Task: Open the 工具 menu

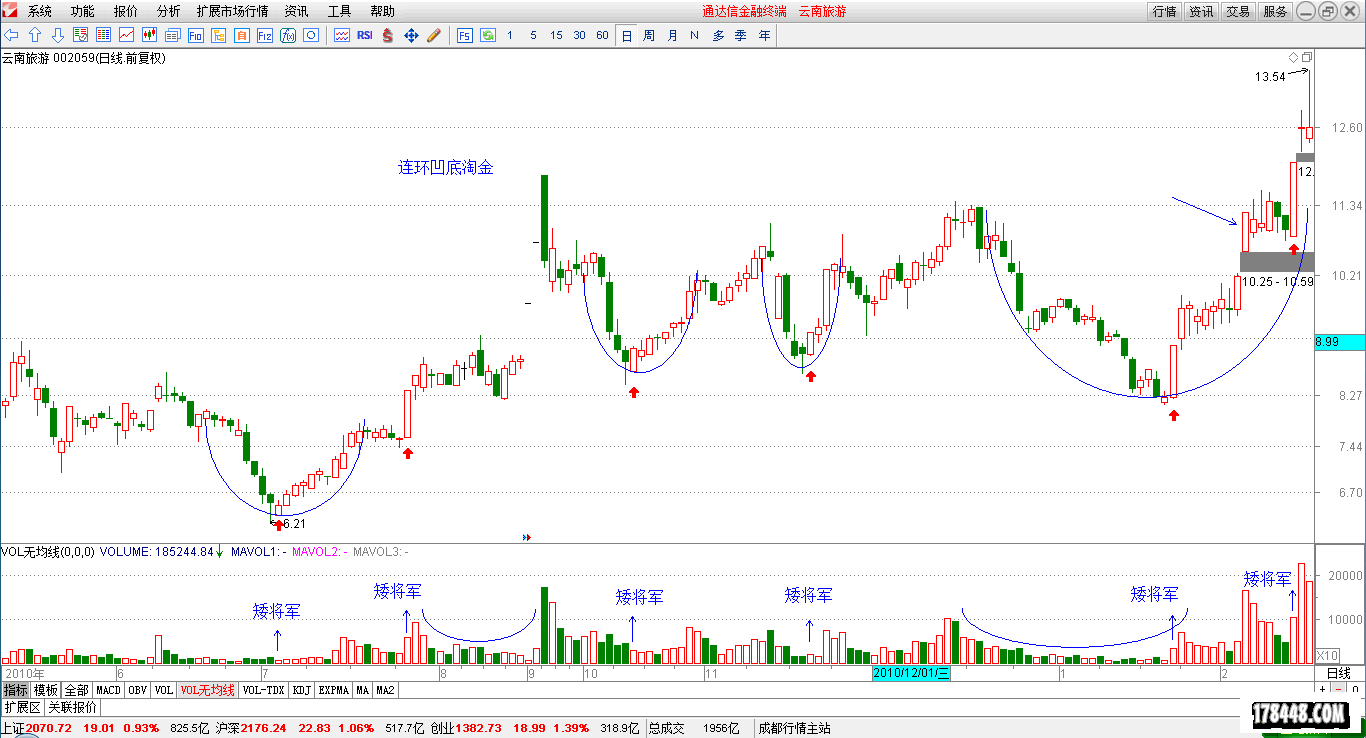Action: tap(340, 11)
